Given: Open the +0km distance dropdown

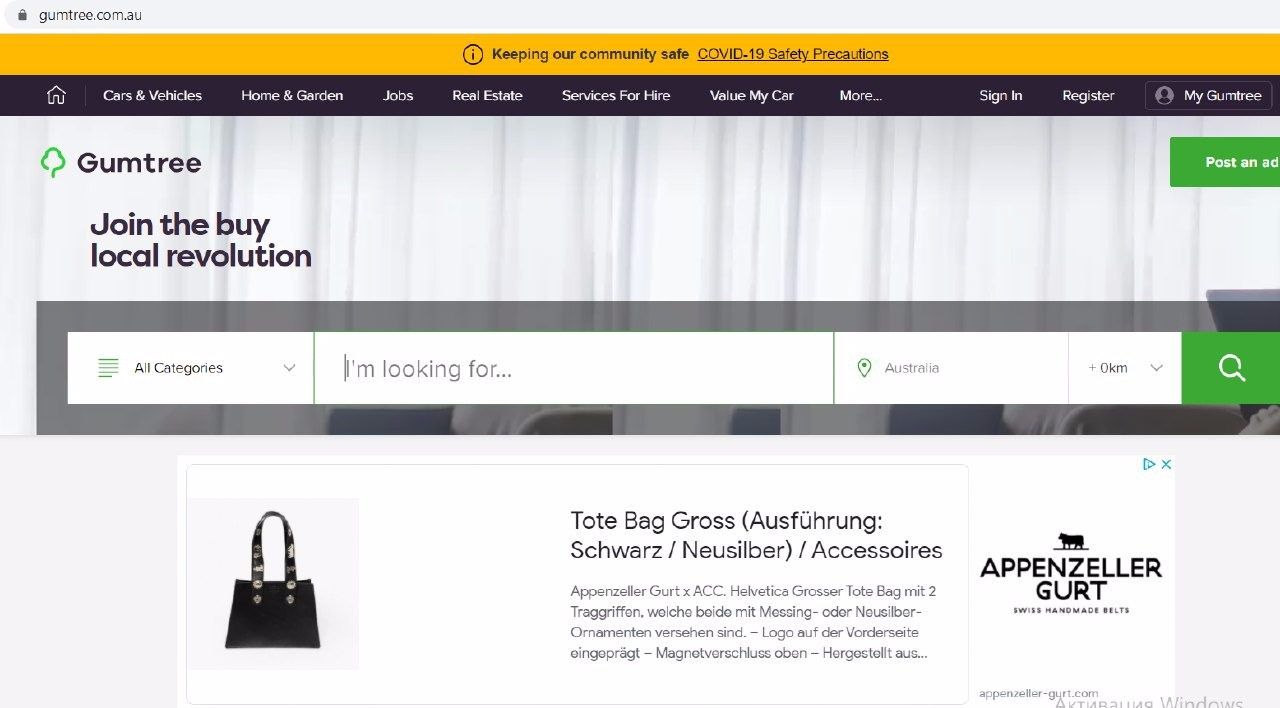Looking at the screenshot, I should (x=1125, y=368).
